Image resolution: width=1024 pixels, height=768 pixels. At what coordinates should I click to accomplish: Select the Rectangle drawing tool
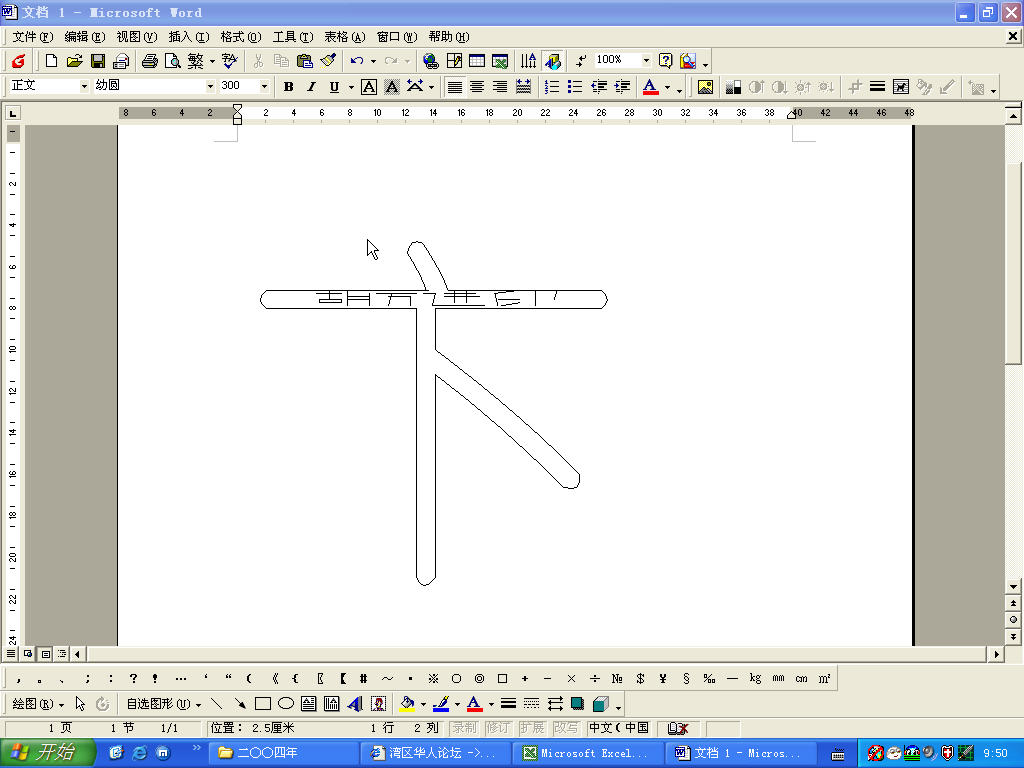click(x=263, y=704)
